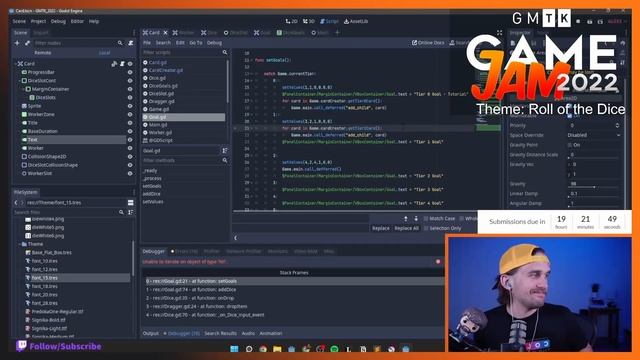Switch to Local scene tree view
Viewport: 640px width, 360px height.
pos(104,53)
